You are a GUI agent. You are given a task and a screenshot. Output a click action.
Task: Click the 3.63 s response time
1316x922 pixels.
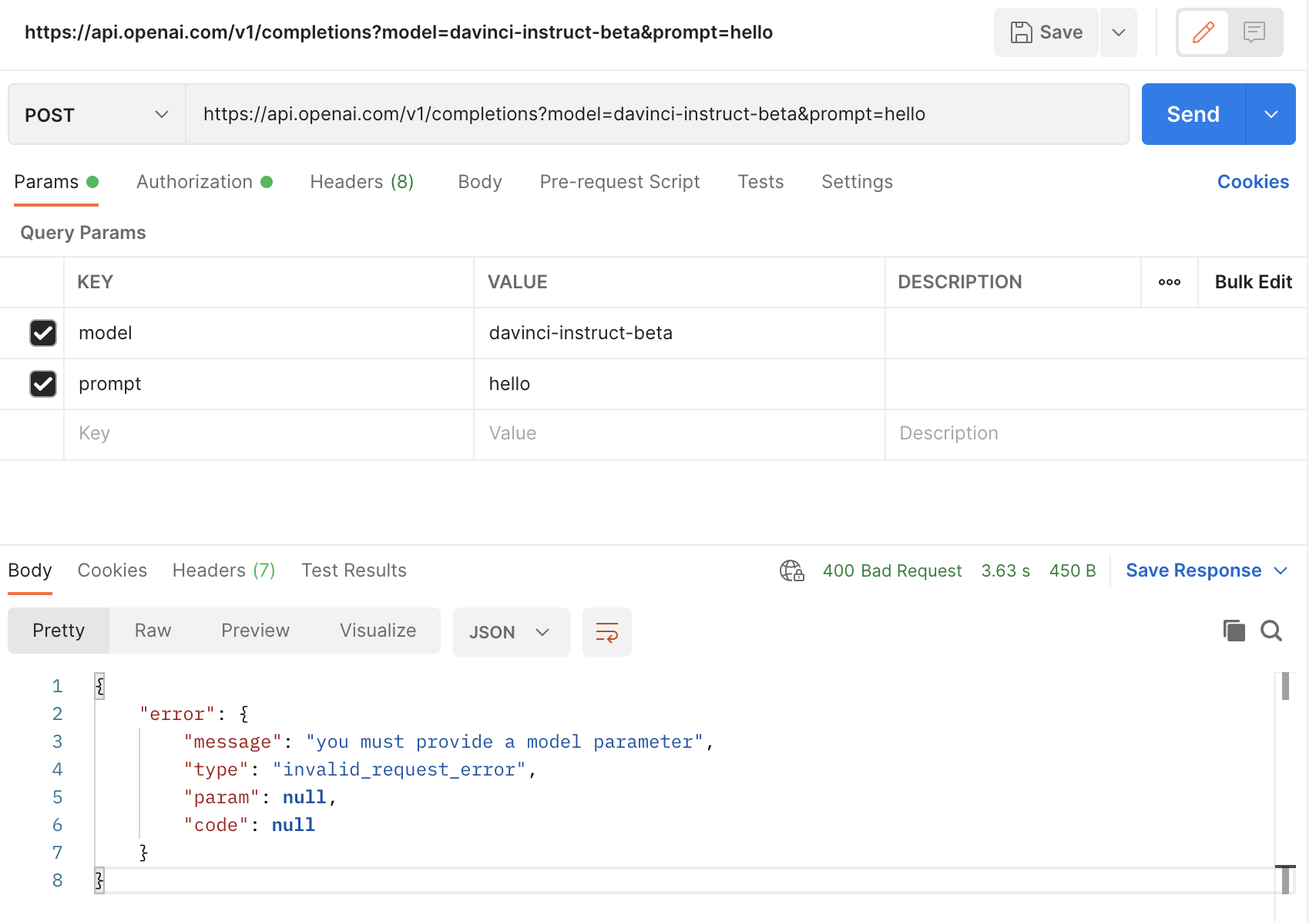pyautogui.click(x=1005, y=570)
